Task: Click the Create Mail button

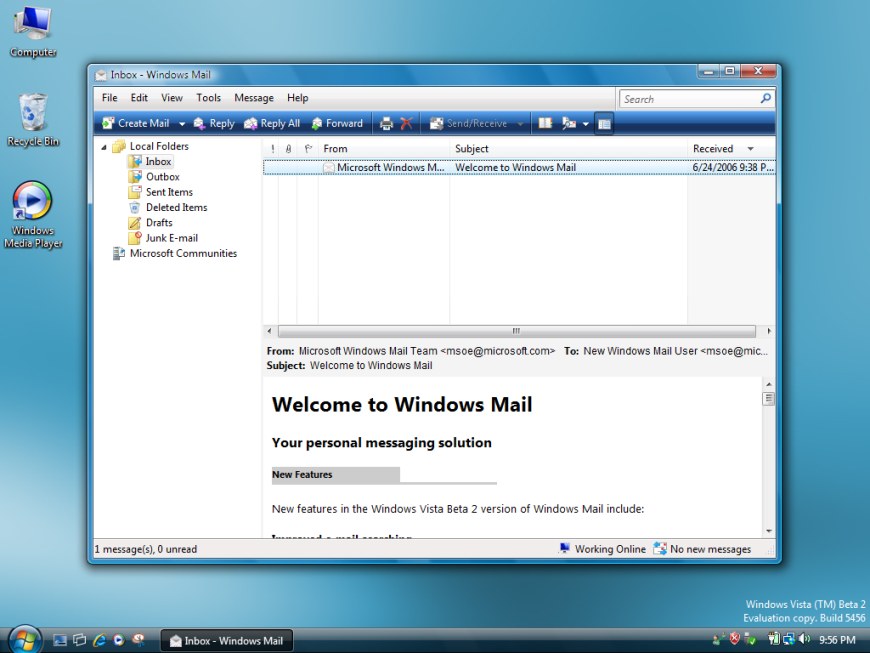Action: point(136,123)
